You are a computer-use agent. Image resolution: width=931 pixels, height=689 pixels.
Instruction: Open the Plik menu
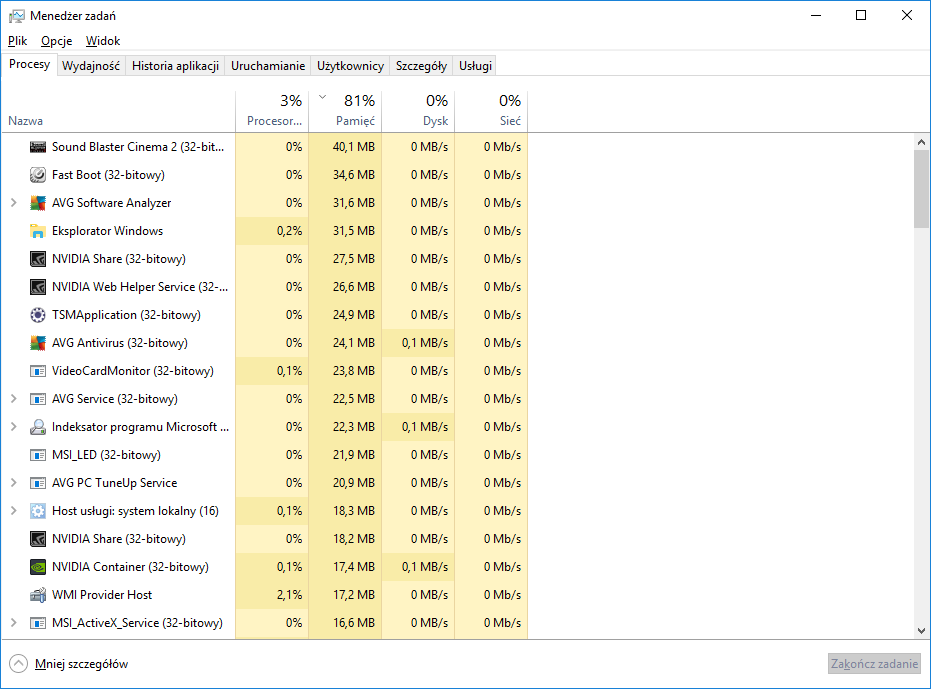coord(18,41)
